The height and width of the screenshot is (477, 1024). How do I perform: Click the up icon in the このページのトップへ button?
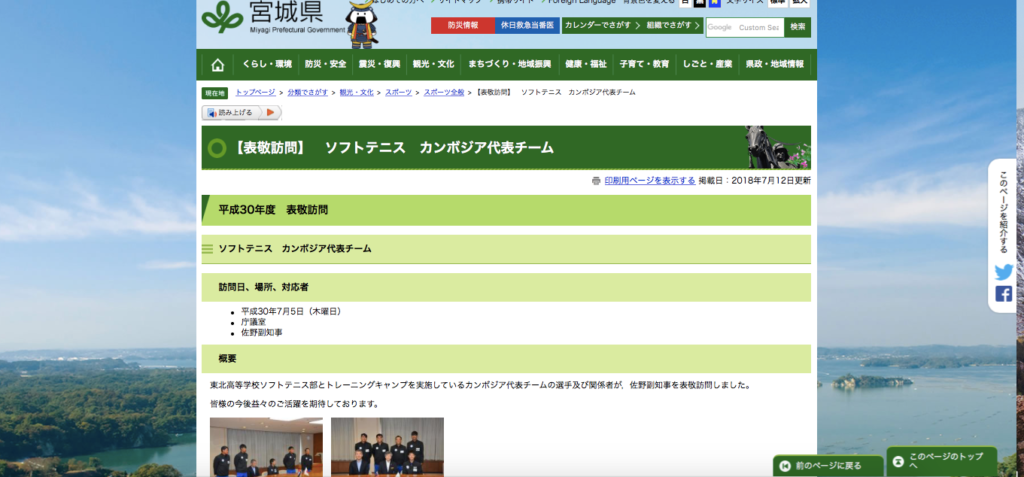pos(898,461)
